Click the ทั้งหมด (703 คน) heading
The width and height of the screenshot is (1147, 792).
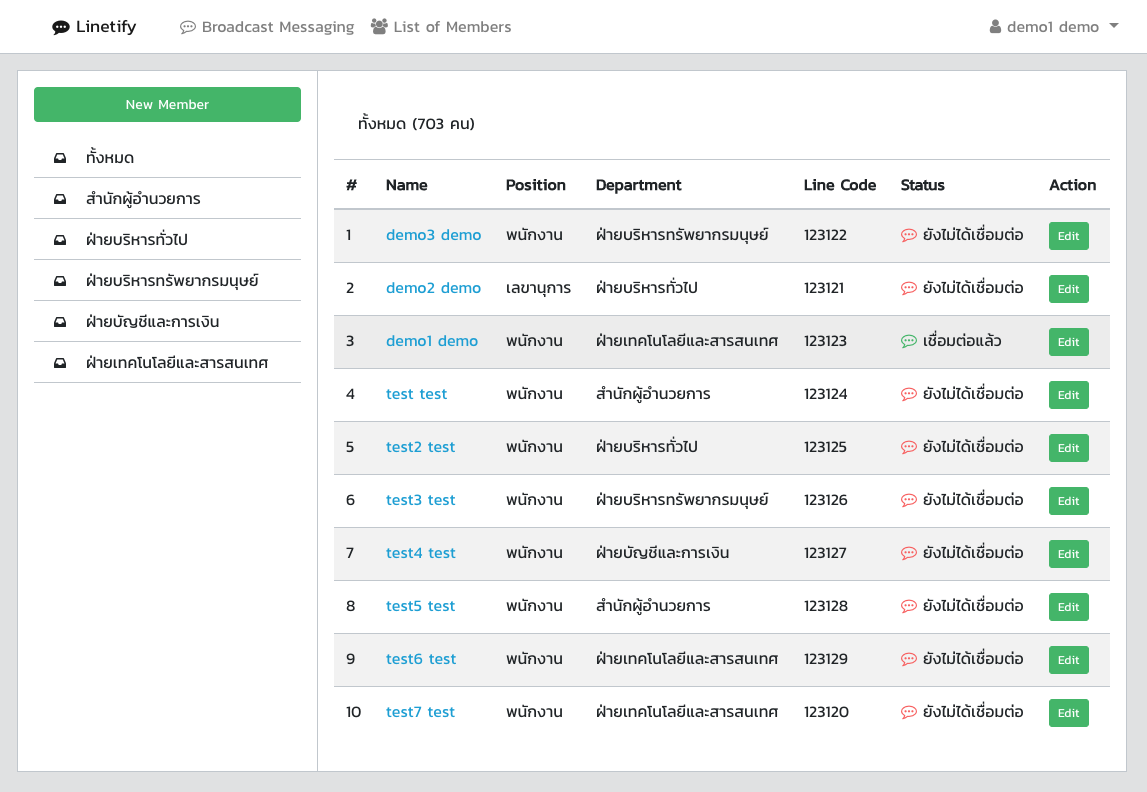[416, 124]
